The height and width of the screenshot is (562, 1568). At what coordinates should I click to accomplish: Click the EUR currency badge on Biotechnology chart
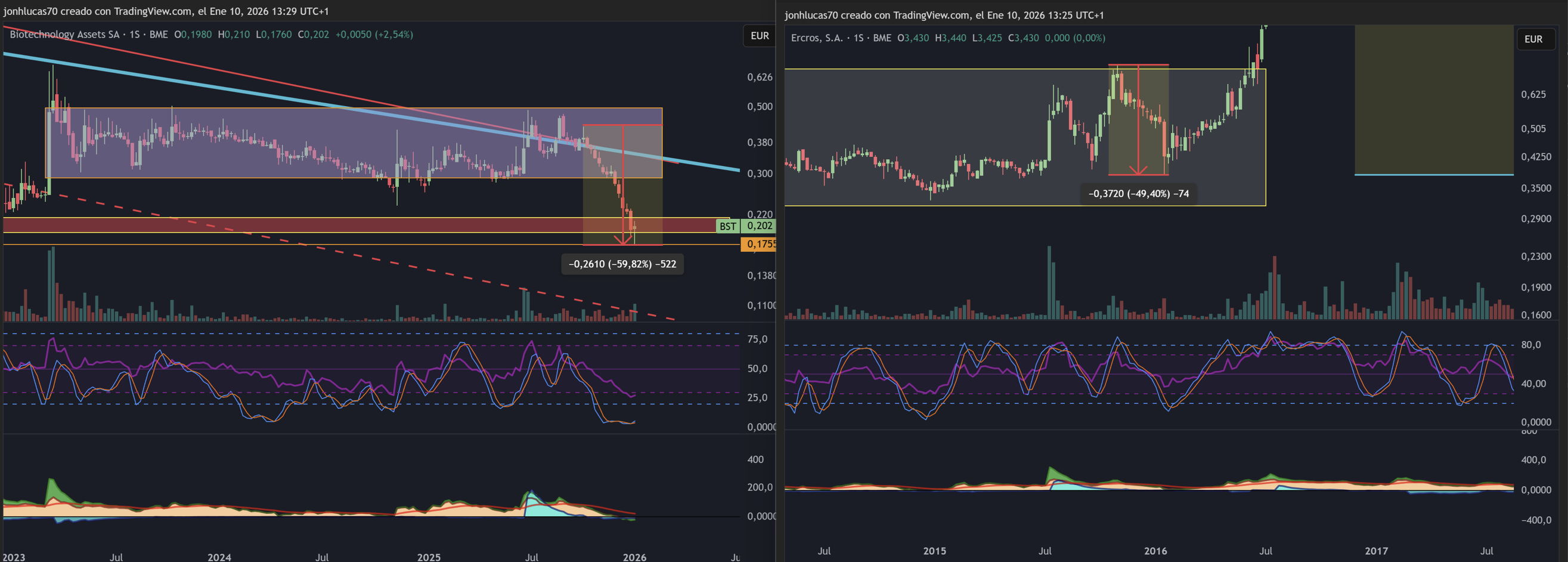(759, 36)
